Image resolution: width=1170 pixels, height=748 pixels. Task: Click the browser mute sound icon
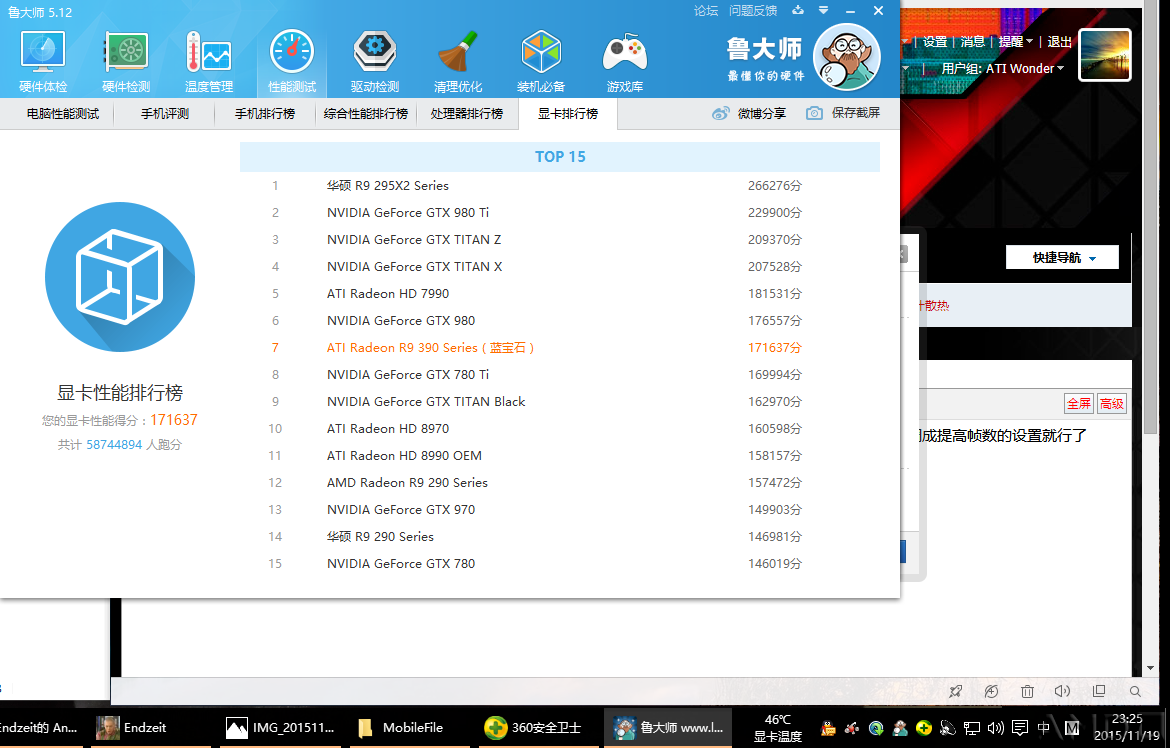1063,691
